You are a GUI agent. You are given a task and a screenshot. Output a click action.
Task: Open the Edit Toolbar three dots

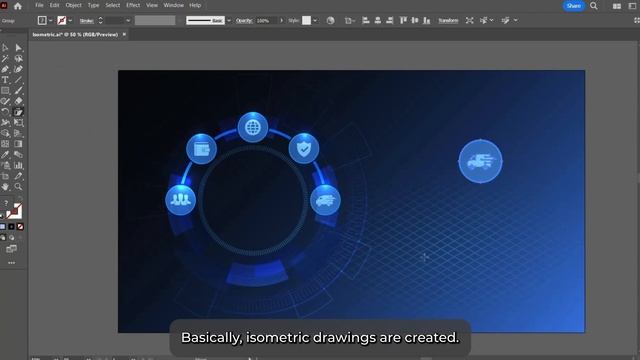click(11, 263)
